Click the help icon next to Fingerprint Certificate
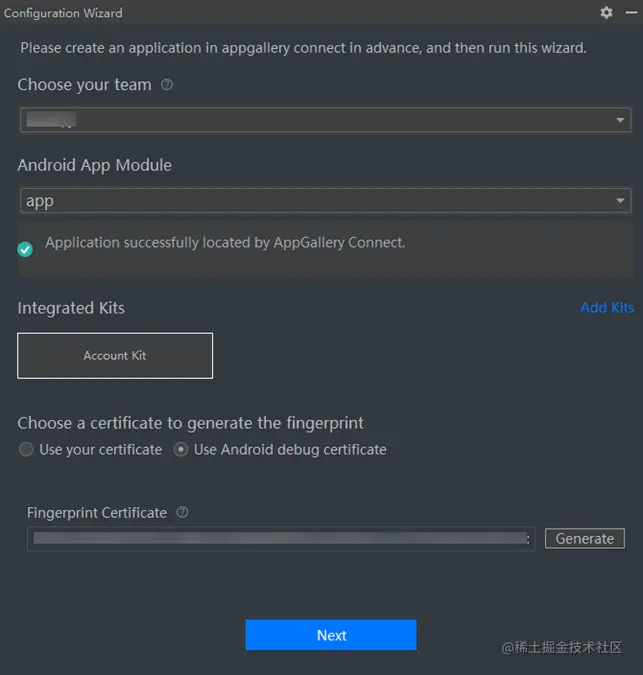 (182, 512)
